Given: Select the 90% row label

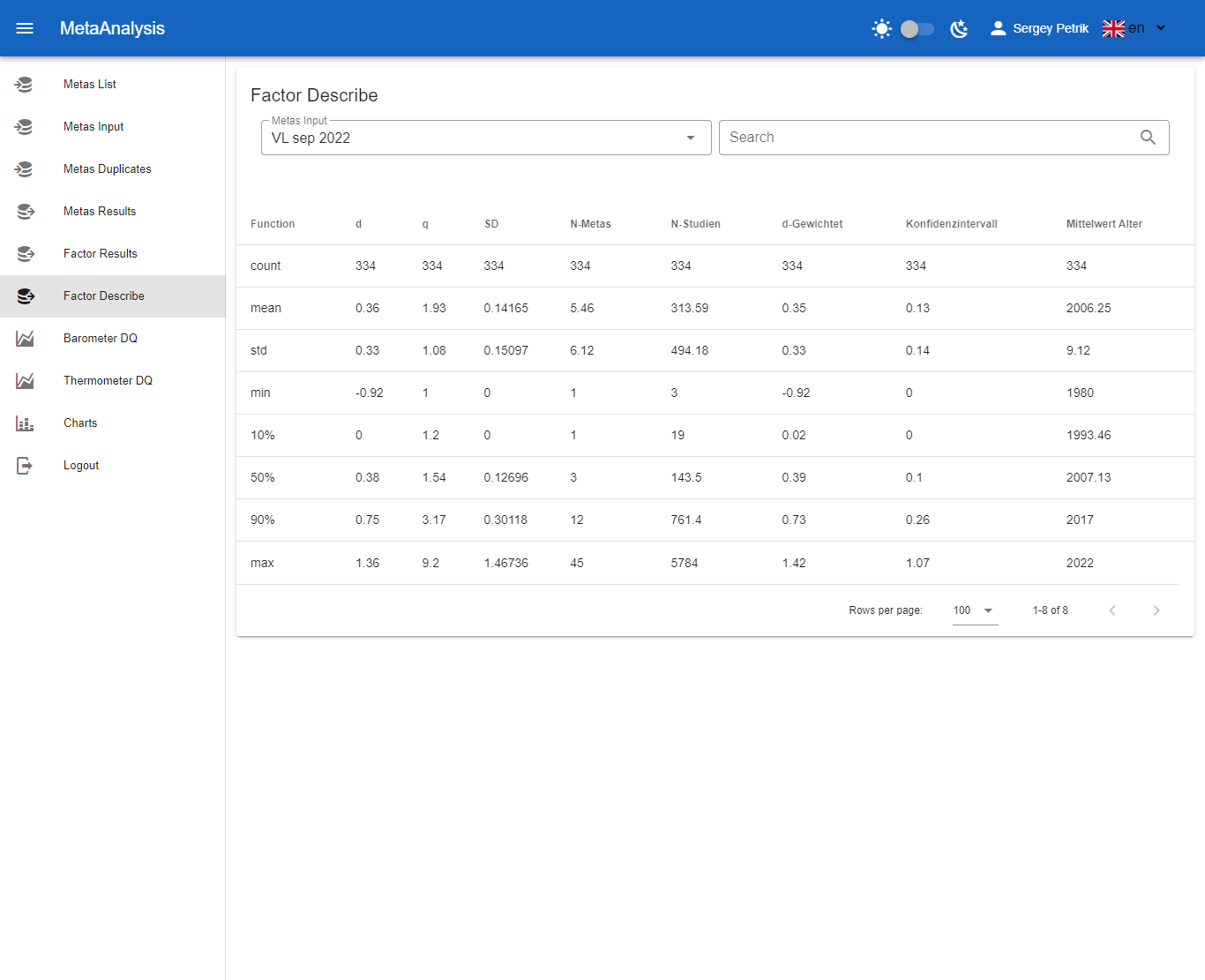Looking at the screenshot, I should [263, 520].
